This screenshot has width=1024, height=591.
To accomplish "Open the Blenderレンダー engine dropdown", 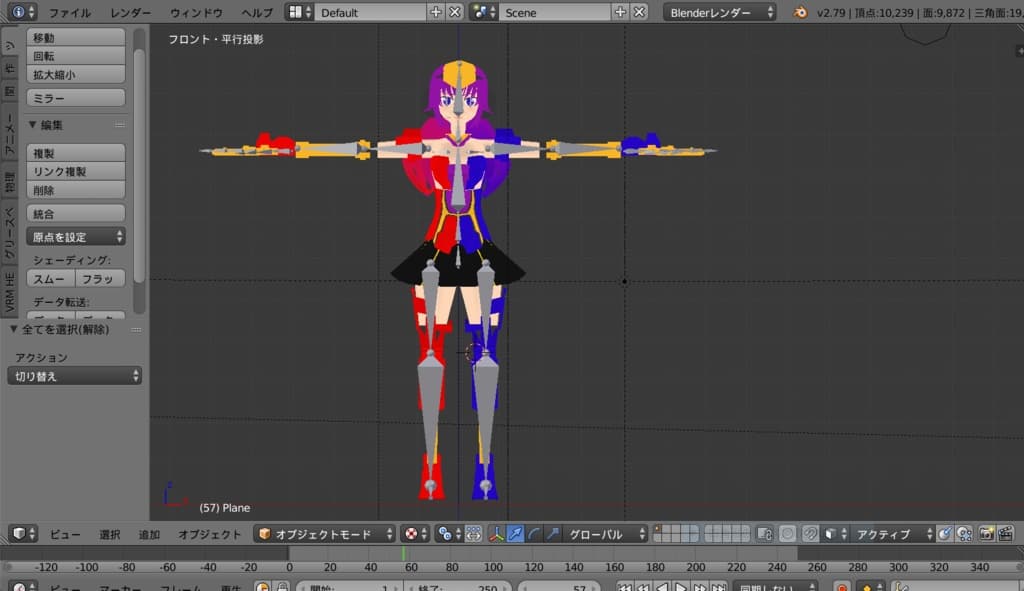I will tap(719, 13).
